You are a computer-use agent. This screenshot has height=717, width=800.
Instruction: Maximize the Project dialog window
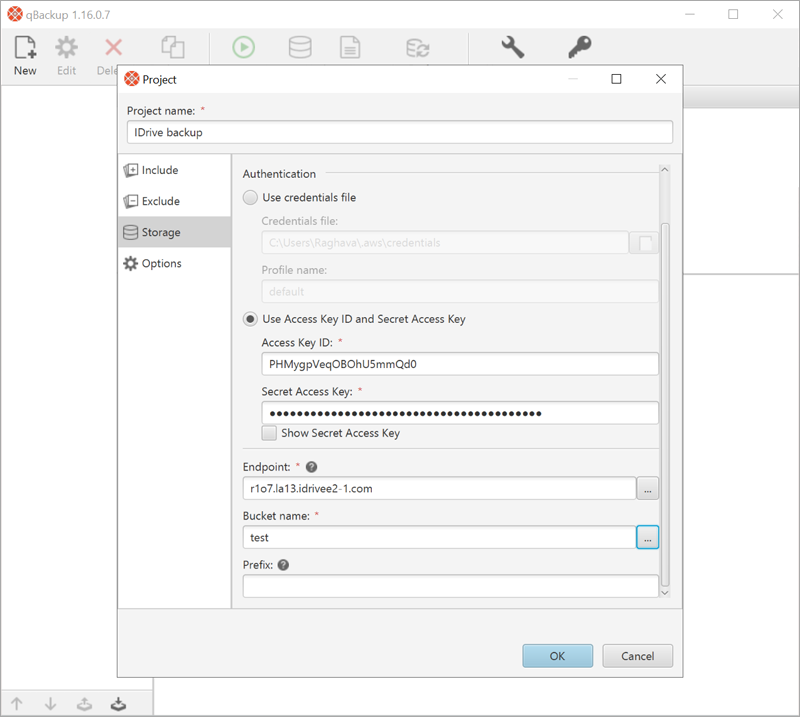point(616,79)
